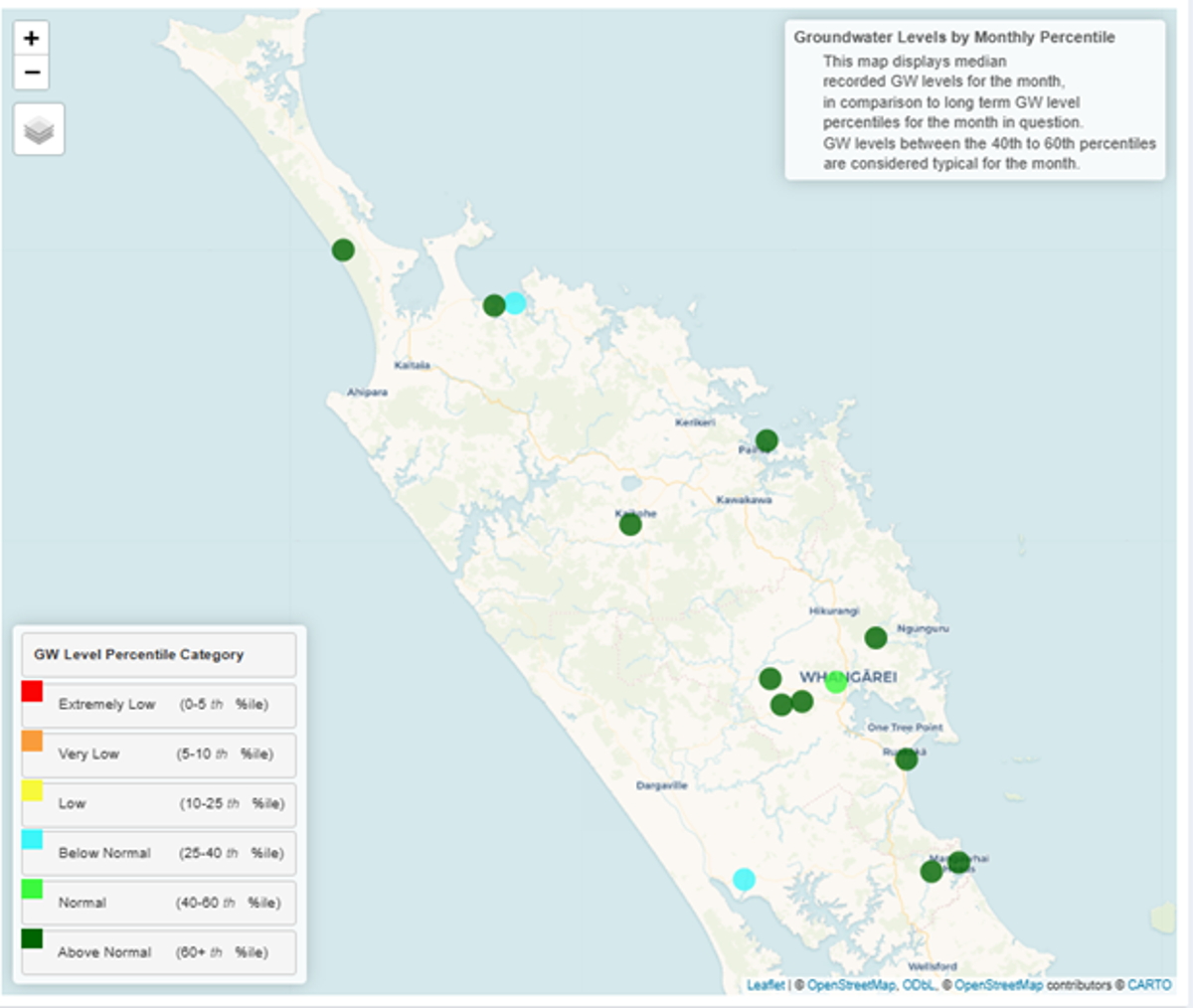Click the dark green Above Normal swatch
The image size is (1193, 1008).
(33, 938)
